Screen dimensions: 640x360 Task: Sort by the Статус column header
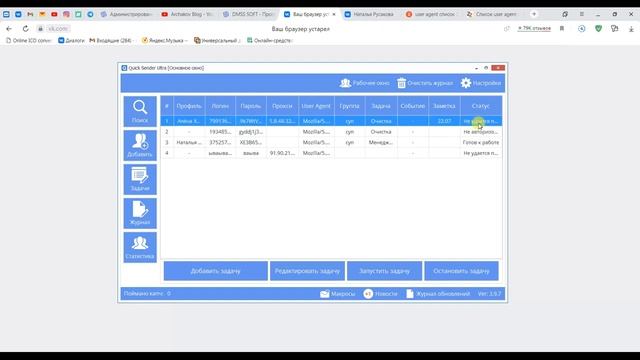pyautogui.click(x=481, y=106)
